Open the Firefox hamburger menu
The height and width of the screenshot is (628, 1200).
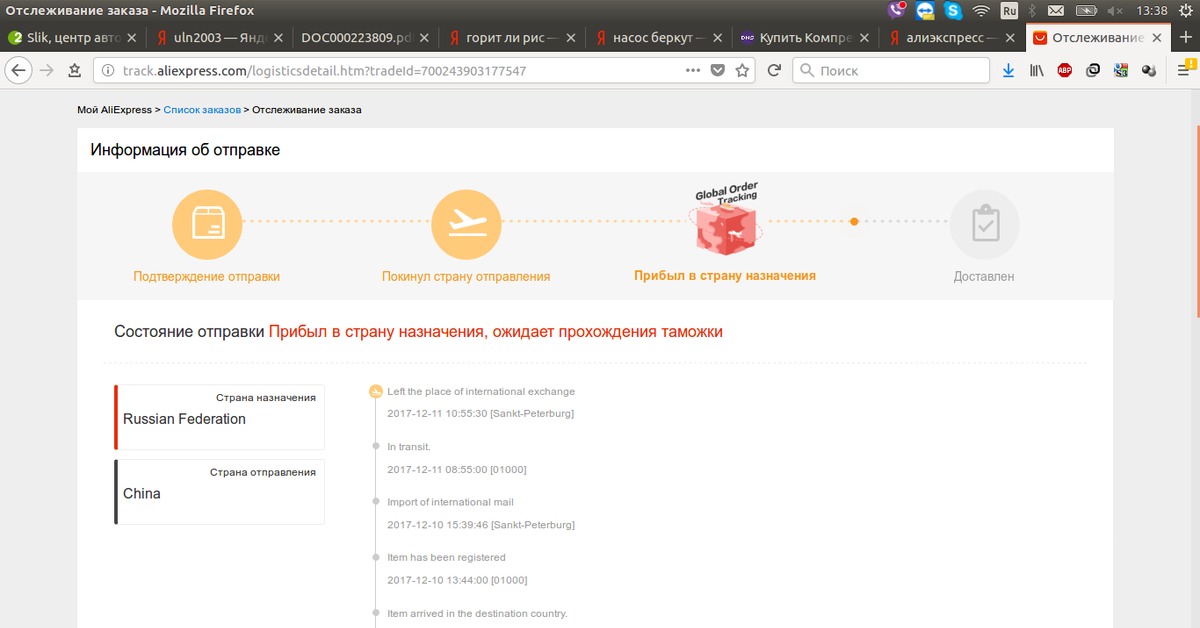pos(1184,71)
